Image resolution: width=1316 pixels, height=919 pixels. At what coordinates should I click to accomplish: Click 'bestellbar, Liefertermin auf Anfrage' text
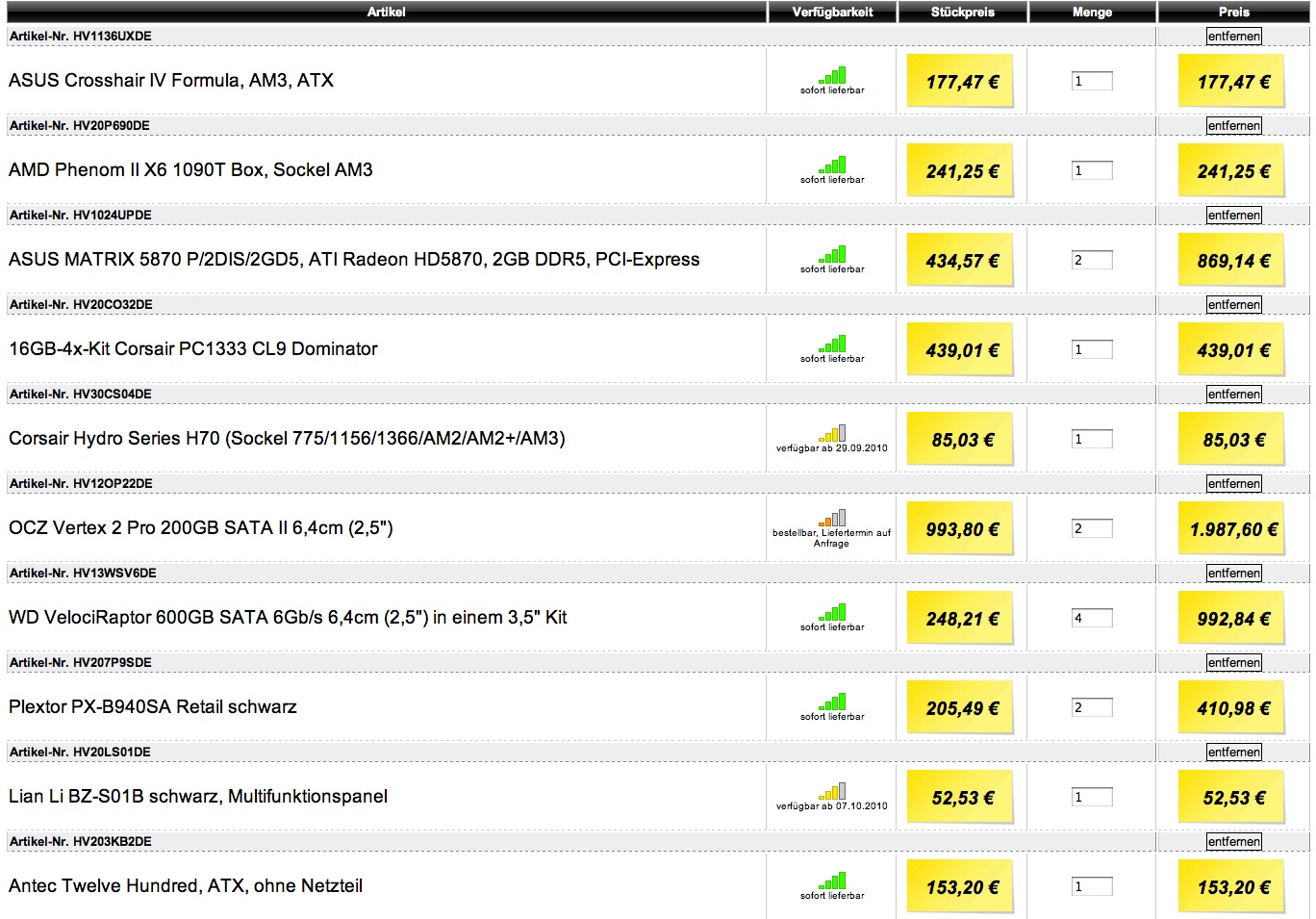[x=832, y=538]
